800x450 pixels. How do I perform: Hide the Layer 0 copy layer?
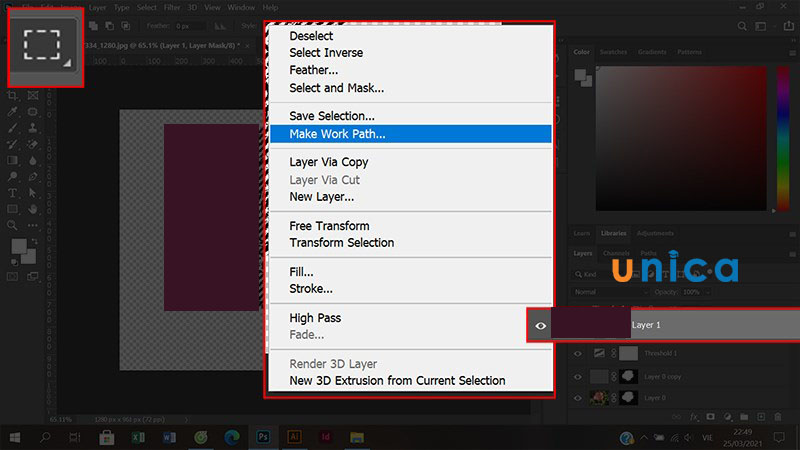pos(578,377)
